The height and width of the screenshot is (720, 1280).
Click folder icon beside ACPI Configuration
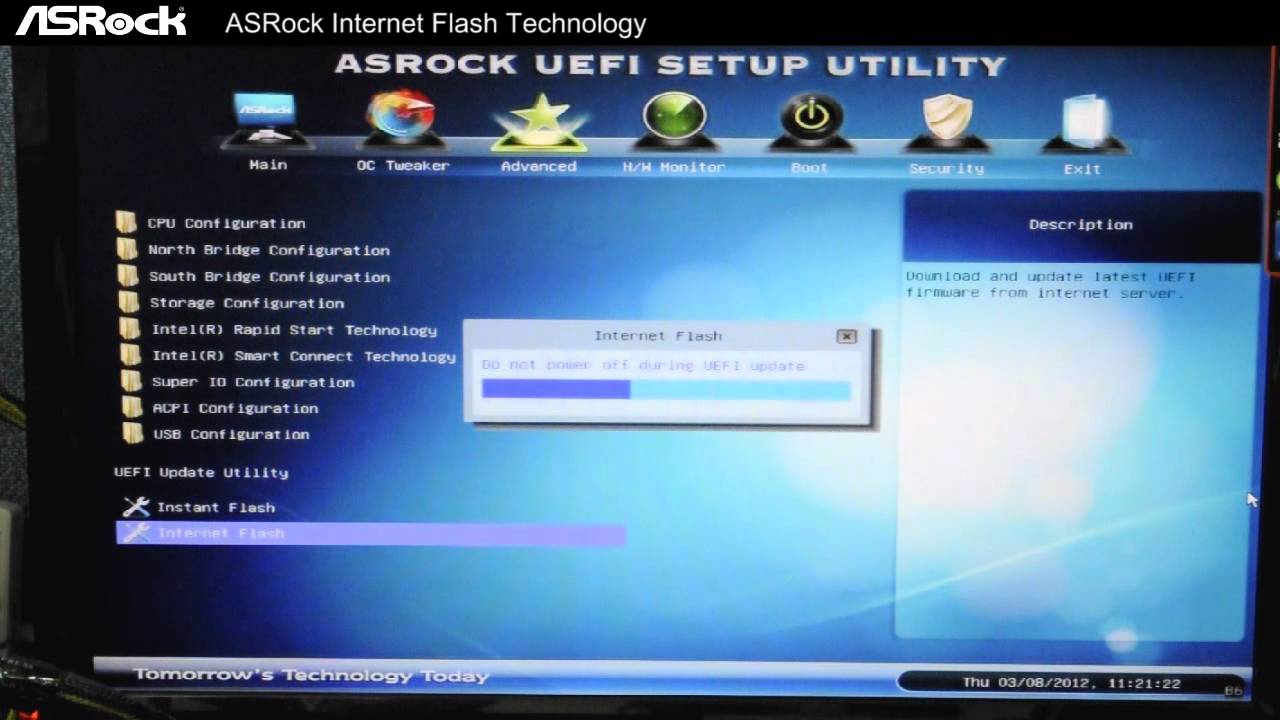(132, 407)
